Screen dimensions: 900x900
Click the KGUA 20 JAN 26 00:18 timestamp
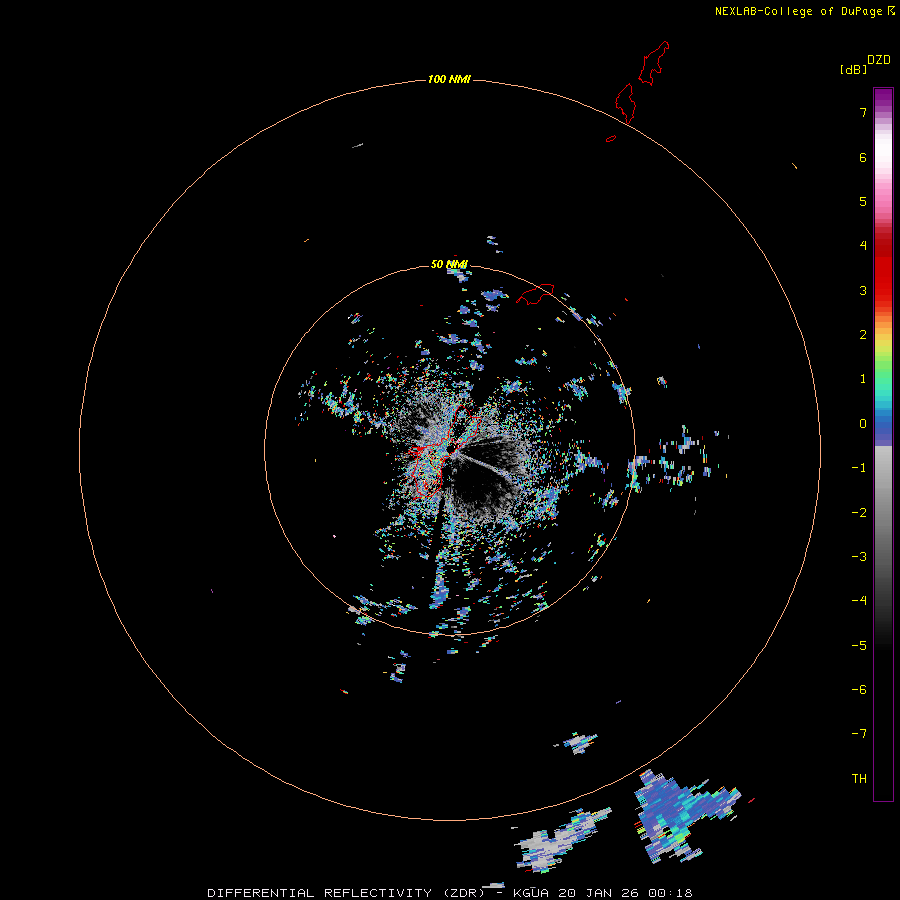[x=603, y=893]
